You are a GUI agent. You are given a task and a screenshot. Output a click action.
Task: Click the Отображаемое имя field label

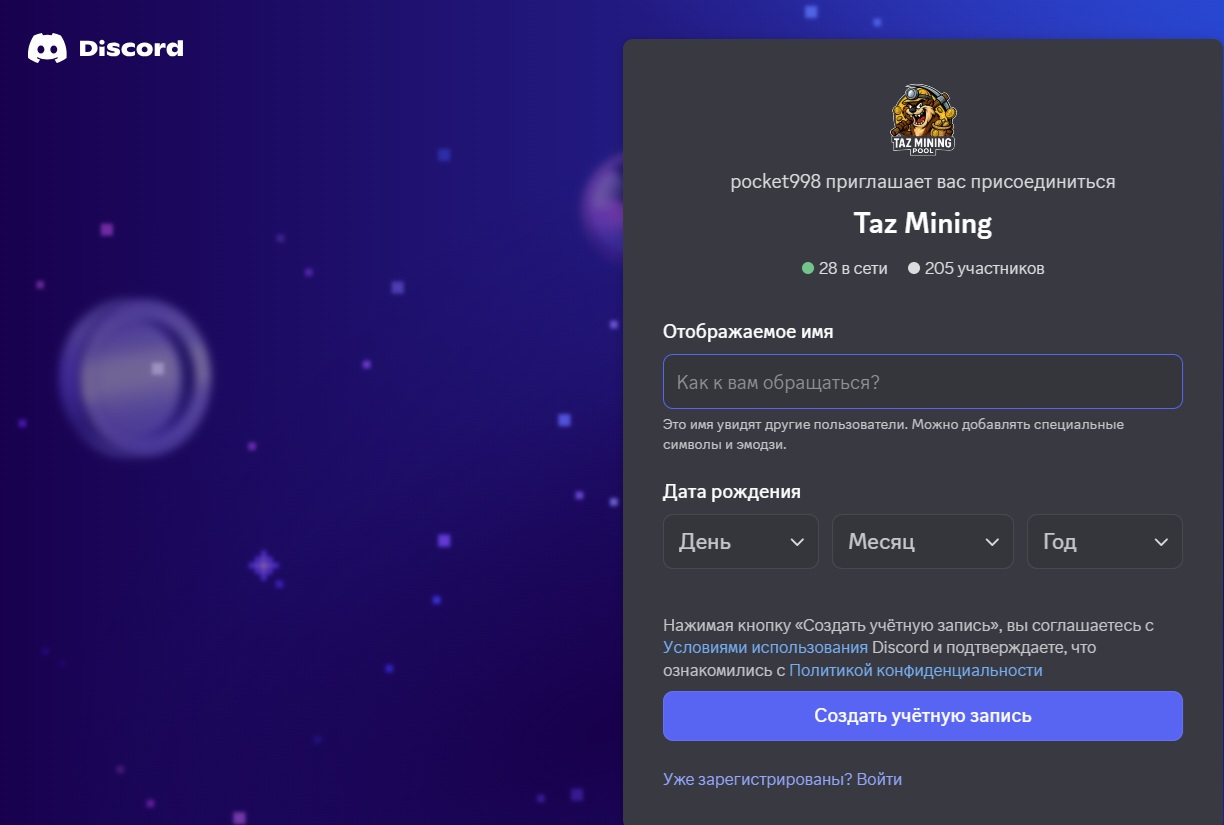coord(748,332)
